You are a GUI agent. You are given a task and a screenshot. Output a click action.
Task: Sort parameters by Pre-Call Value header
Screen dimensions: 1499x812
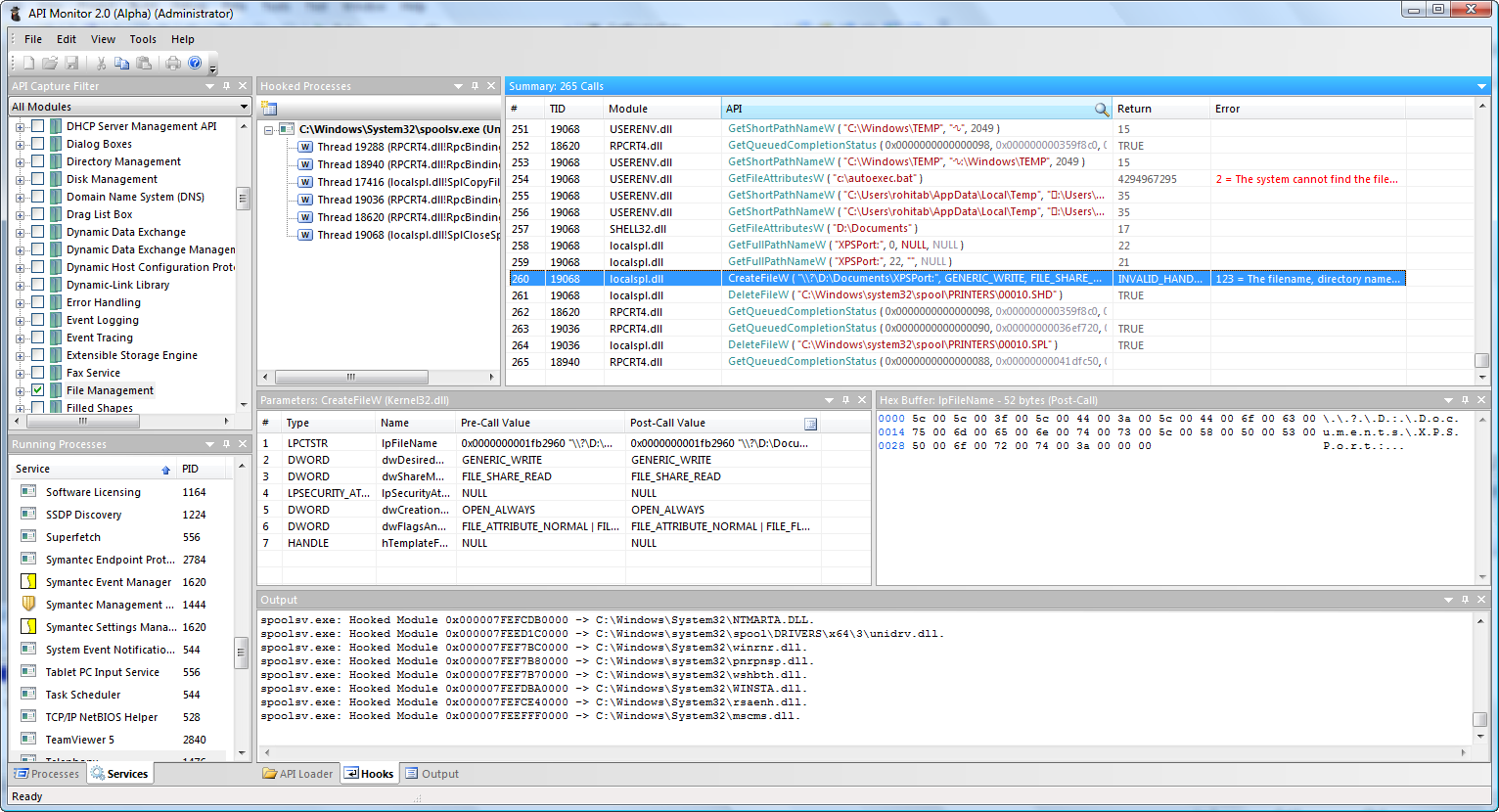(x=540, y=423)
